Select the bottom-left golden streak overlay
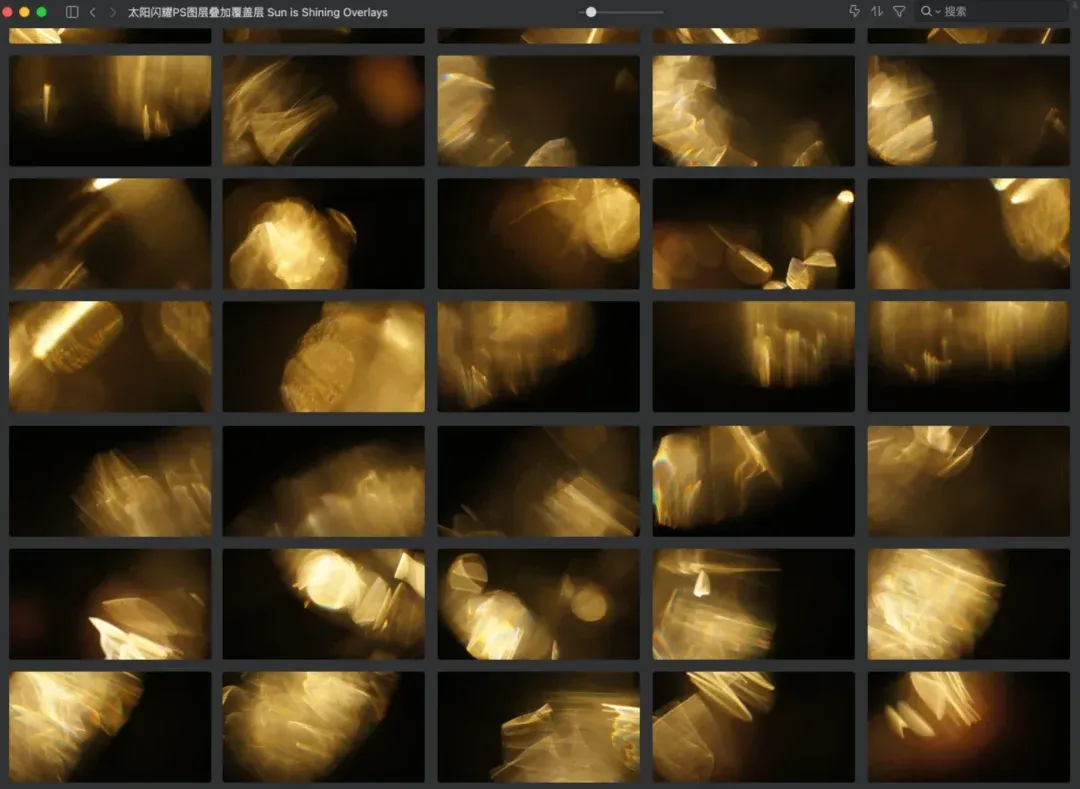 110,727
